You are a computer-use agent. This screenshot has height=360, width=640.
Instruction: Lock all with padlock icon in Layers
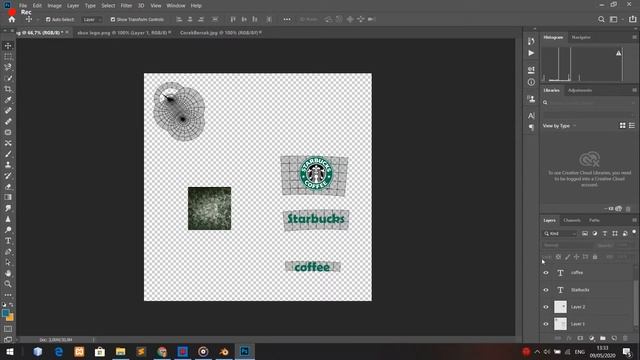[x=595, y=257]
